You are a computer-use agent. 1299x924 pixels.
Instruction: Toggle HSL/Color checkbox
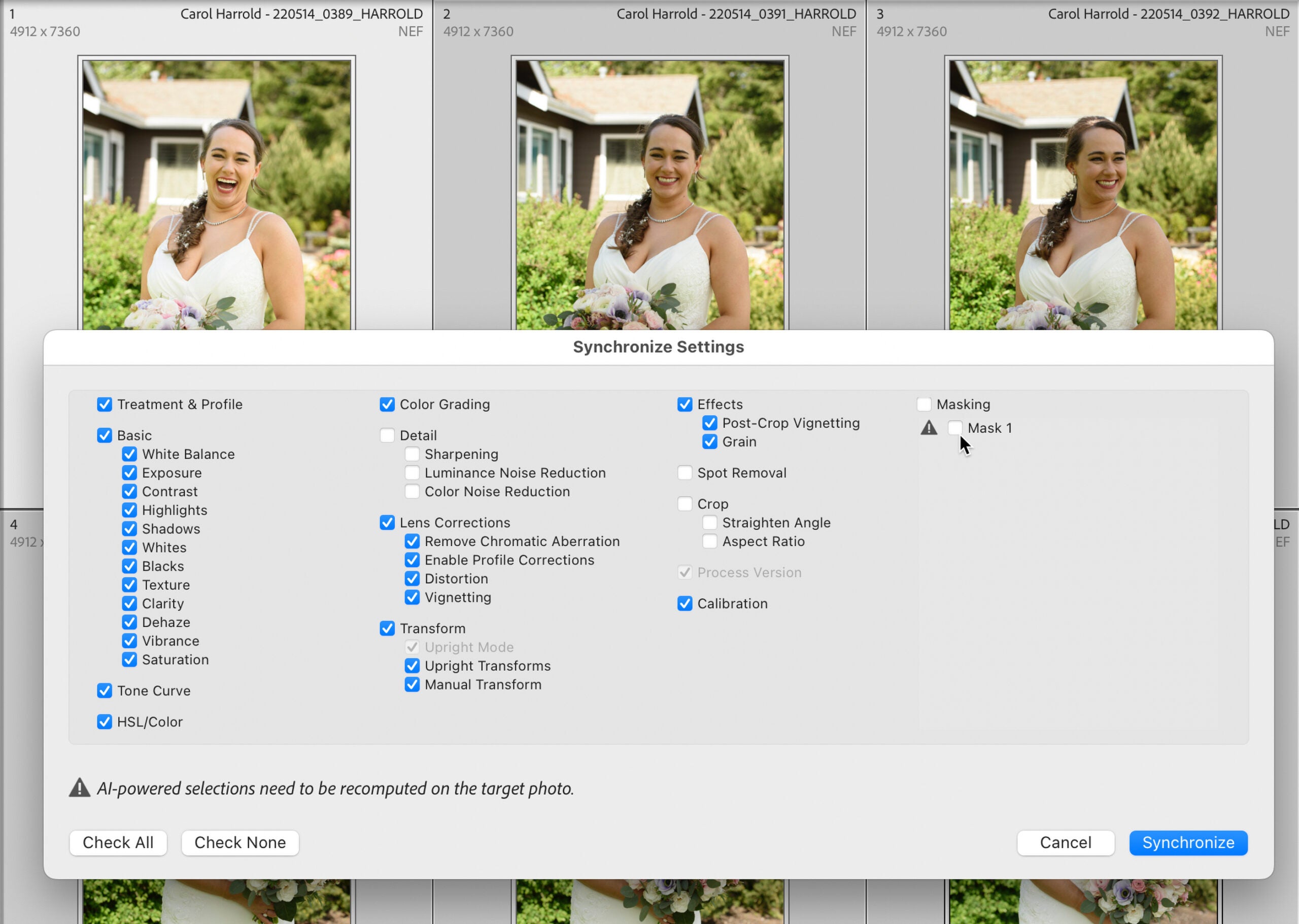tap(105, 722)
